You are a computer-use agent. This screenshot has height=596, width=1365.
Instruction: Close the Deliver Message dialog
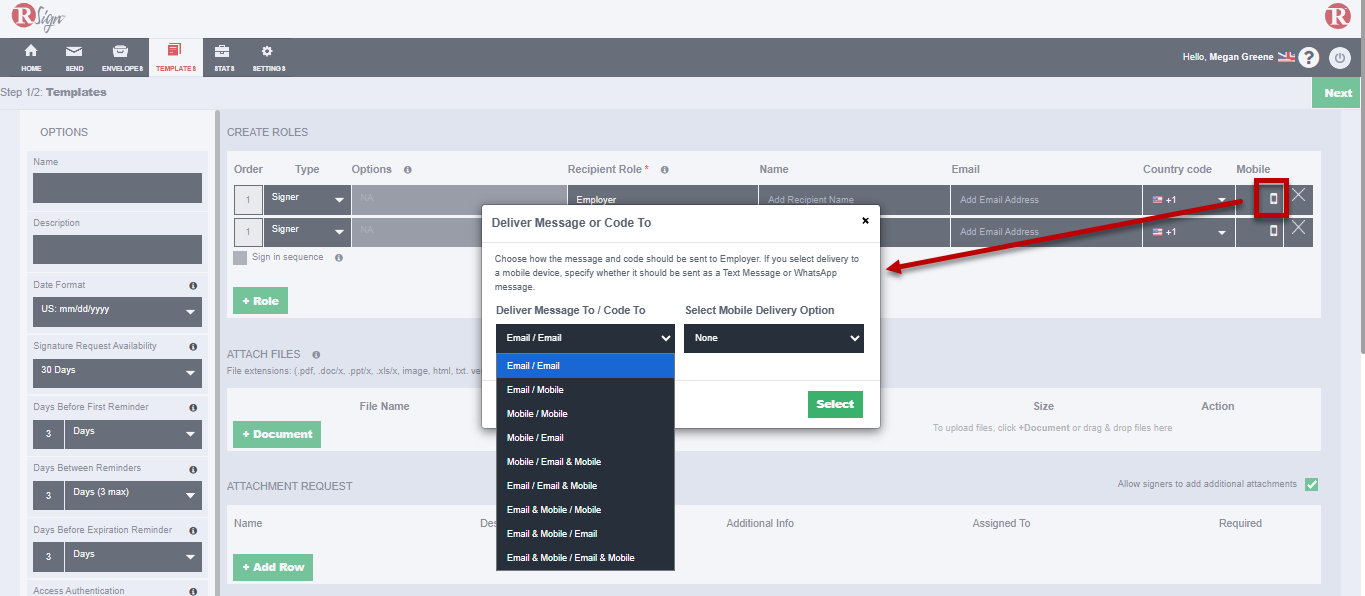[x=865, y=221]
